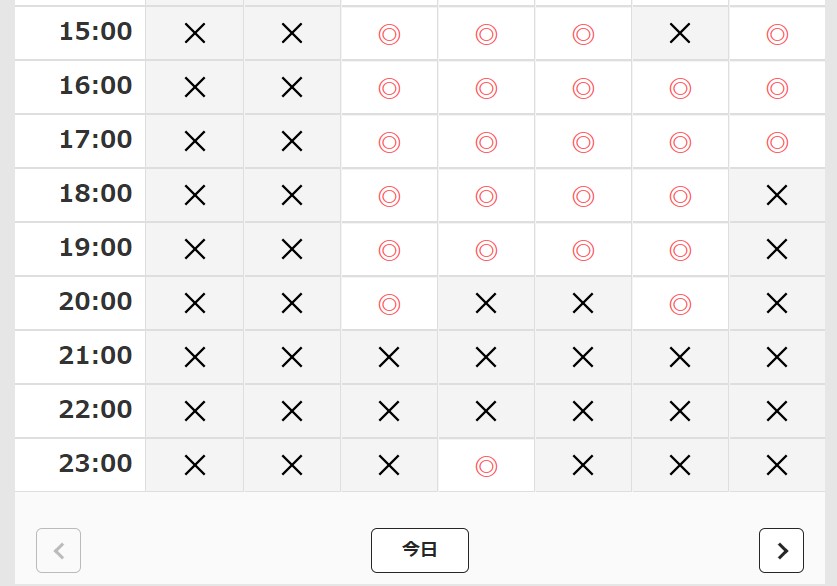837x586 pixels.
Task: Click the 23:00 time row label
Action: [x=95, y=464]
